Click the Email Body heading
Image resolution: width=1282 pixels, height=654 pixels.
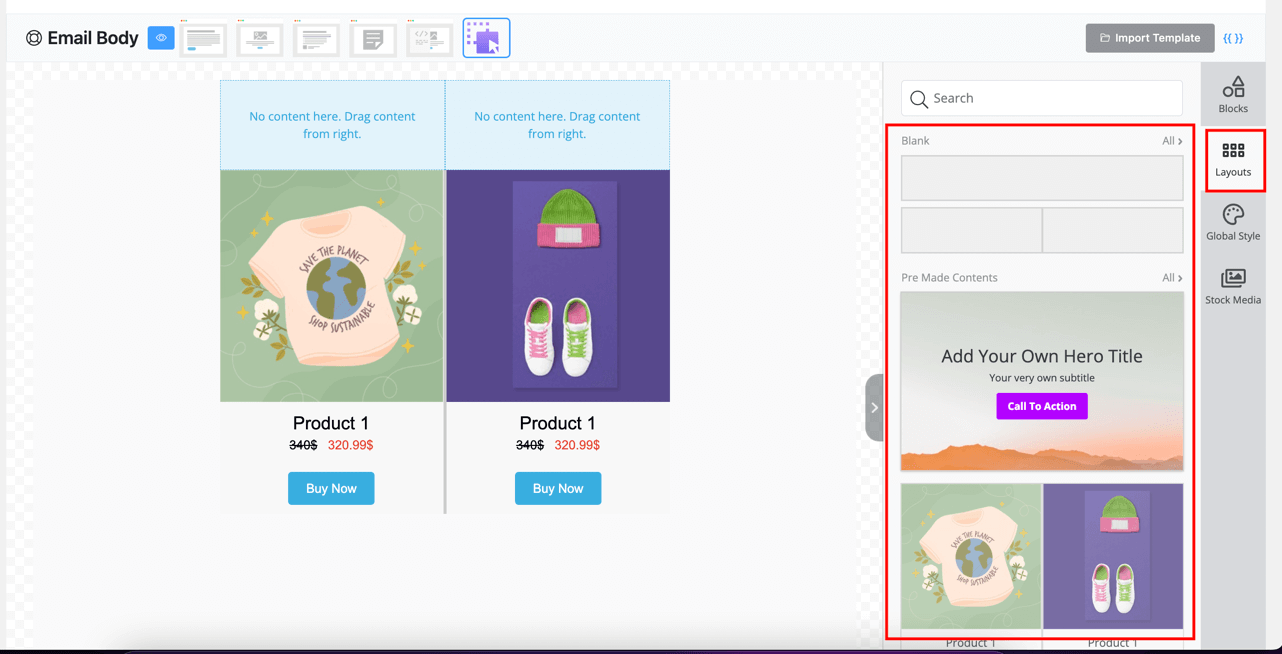pos(93,38)
